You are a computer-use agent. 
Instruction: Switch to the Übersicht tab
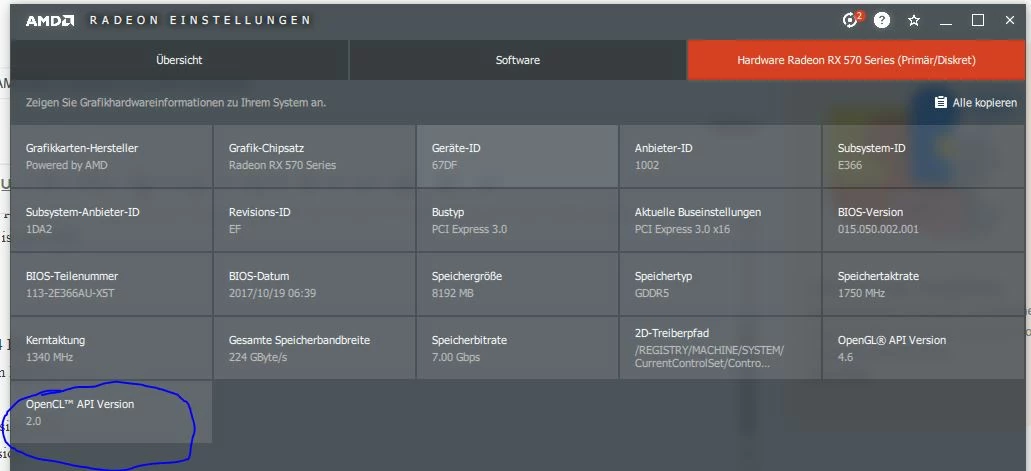click(180, 60)
